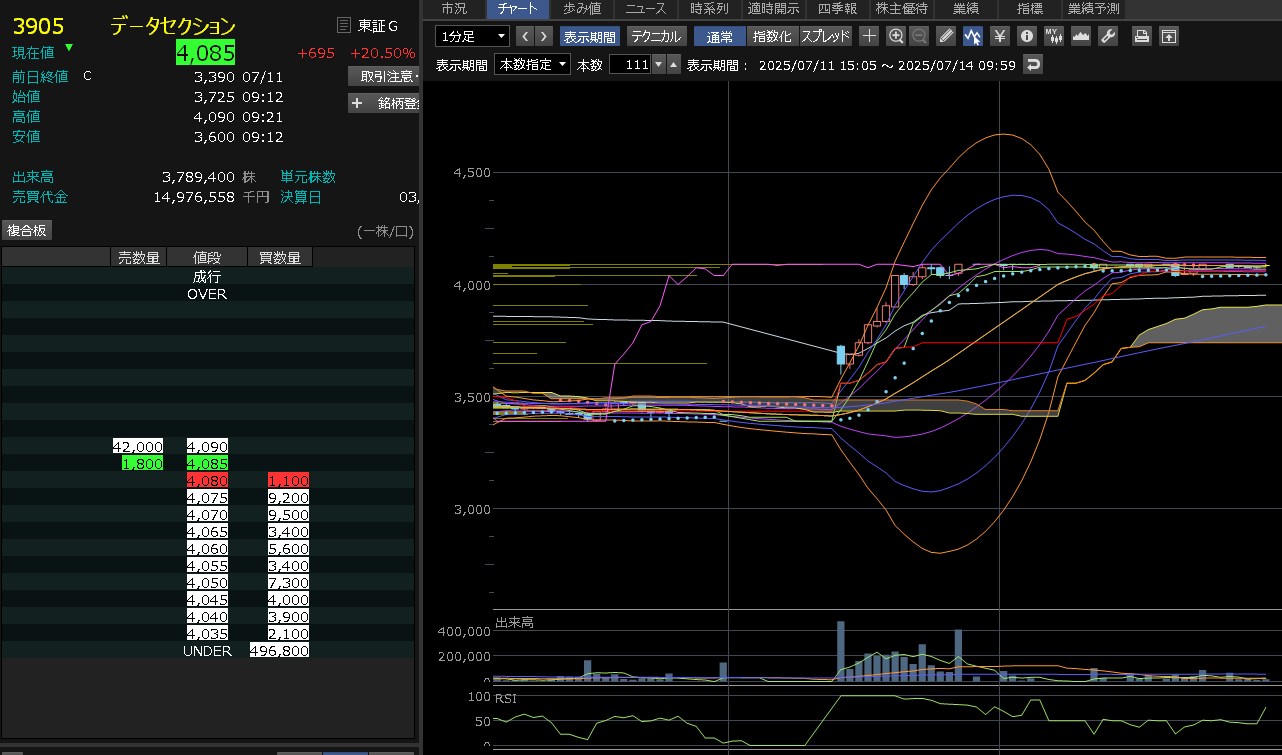Toggle 表示期間 button in chart toolbar
The height and width of the screenshot is (755, 1282).
[590, 36]
